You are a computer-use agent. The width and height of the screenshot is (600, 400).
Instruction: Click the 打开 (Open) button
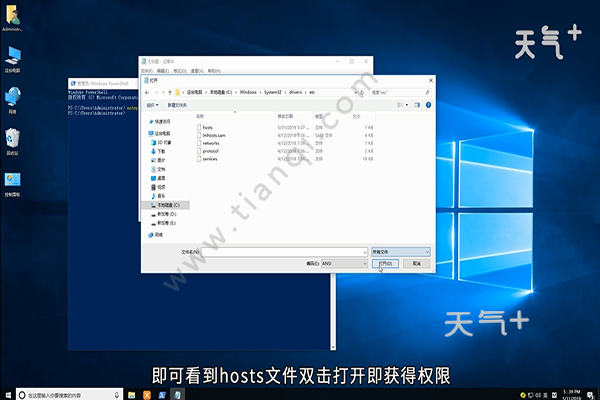coord(385,263)
